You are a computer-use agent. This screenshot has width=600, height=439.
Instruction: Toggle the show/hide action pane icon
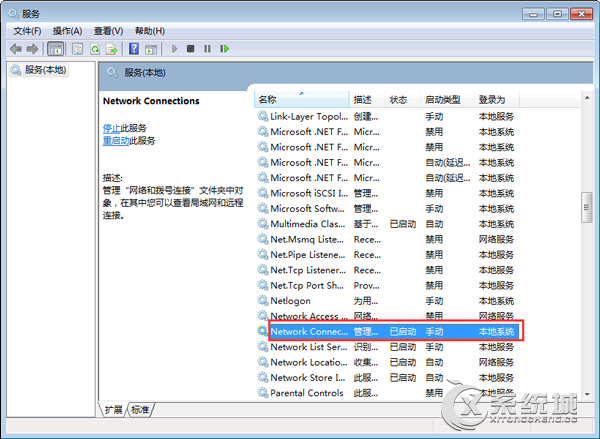pyautogui.click(x=151, y=49)
